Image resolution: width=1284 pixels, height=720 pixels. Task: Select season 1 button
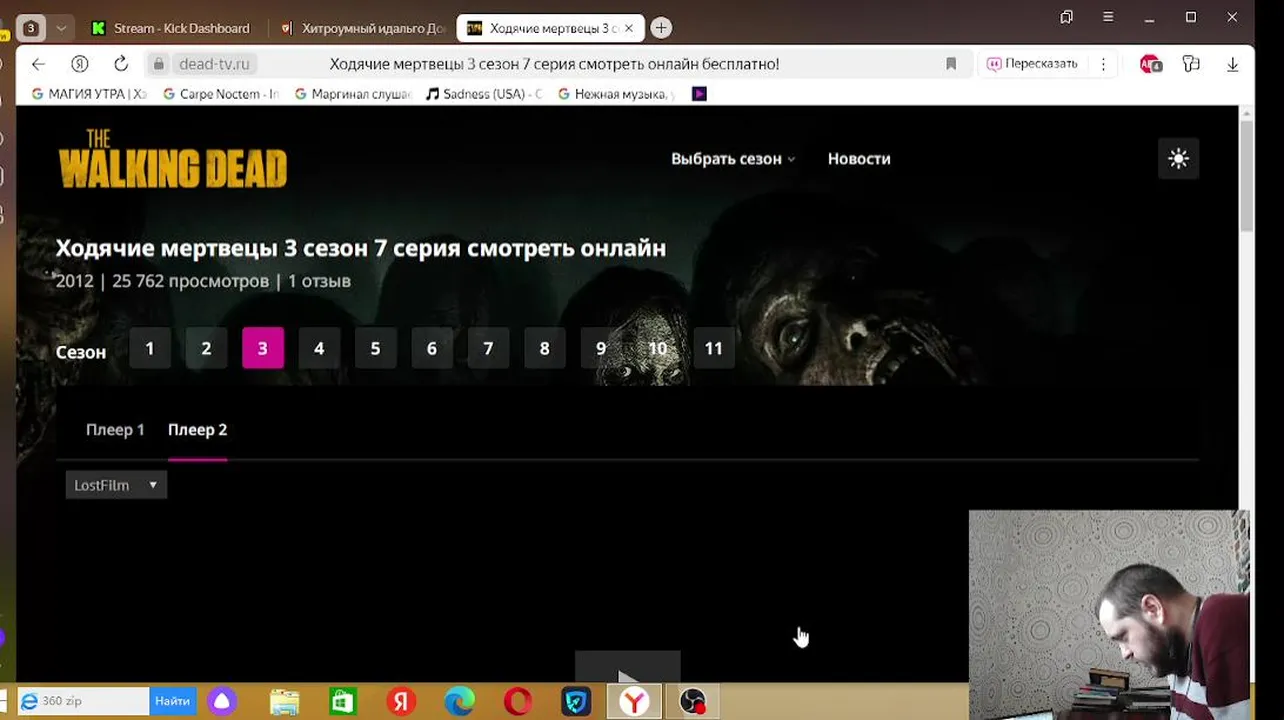tap(150, 348)
